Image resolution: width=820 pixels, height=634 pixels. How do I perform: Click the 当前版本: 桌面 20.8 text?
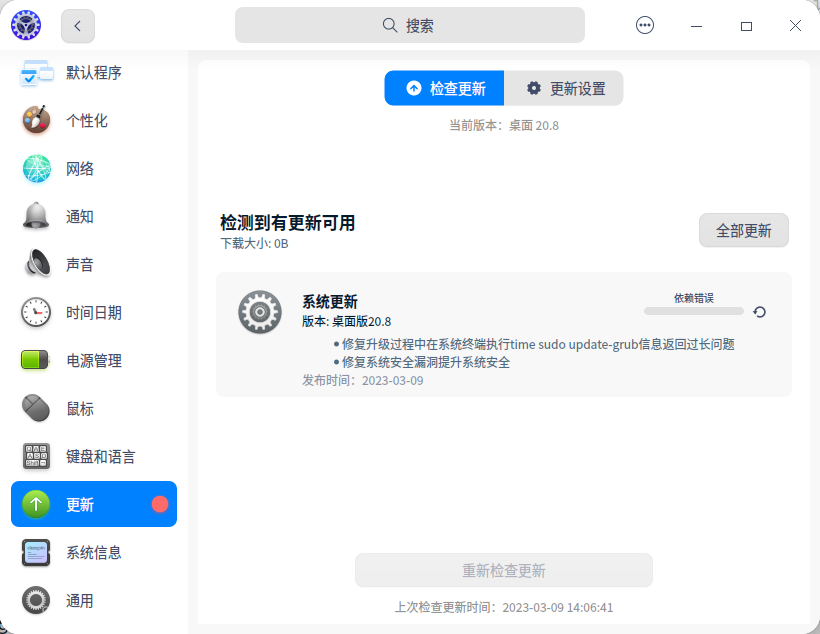point(504,126)
